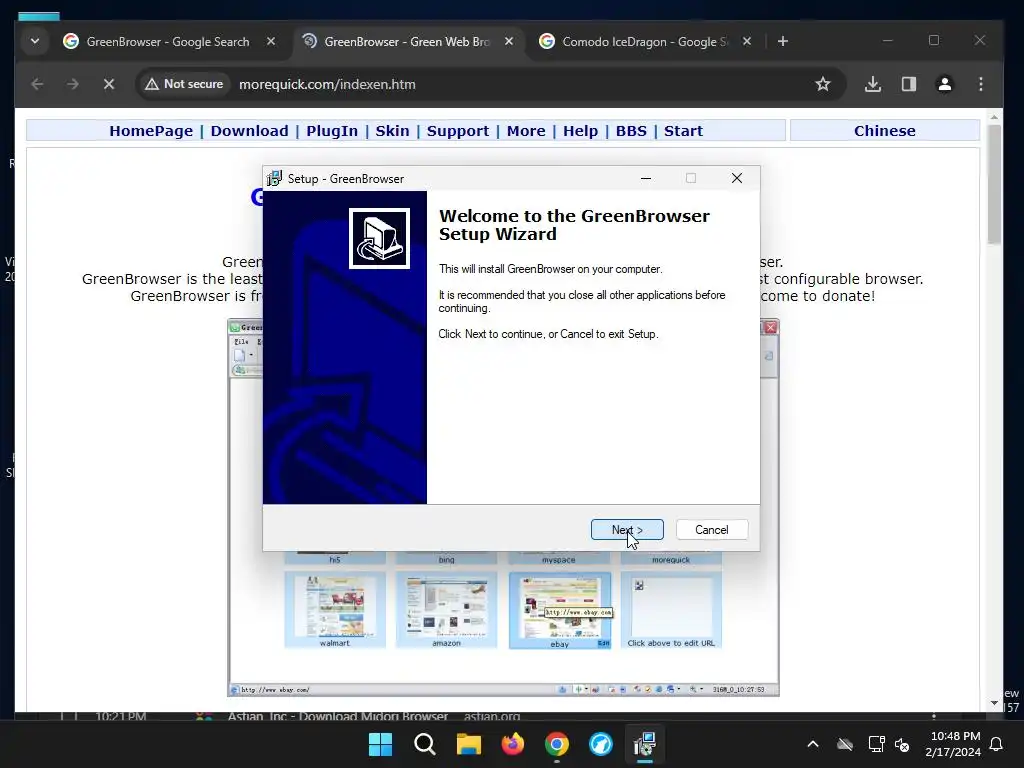
Task: Stop loading the page
Action: point(109,84)
